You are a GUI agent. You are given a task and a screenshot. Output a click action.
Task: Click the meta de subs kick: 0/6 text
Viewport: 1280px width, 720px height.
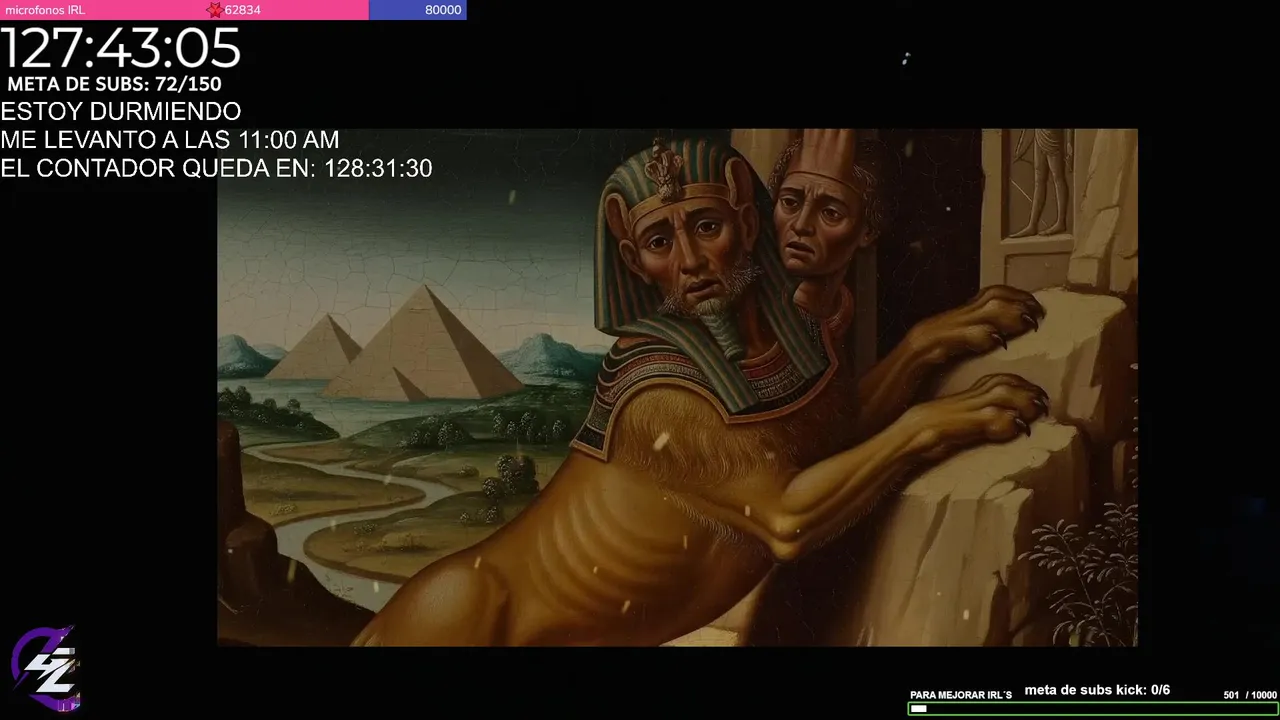pos(1097,690)
